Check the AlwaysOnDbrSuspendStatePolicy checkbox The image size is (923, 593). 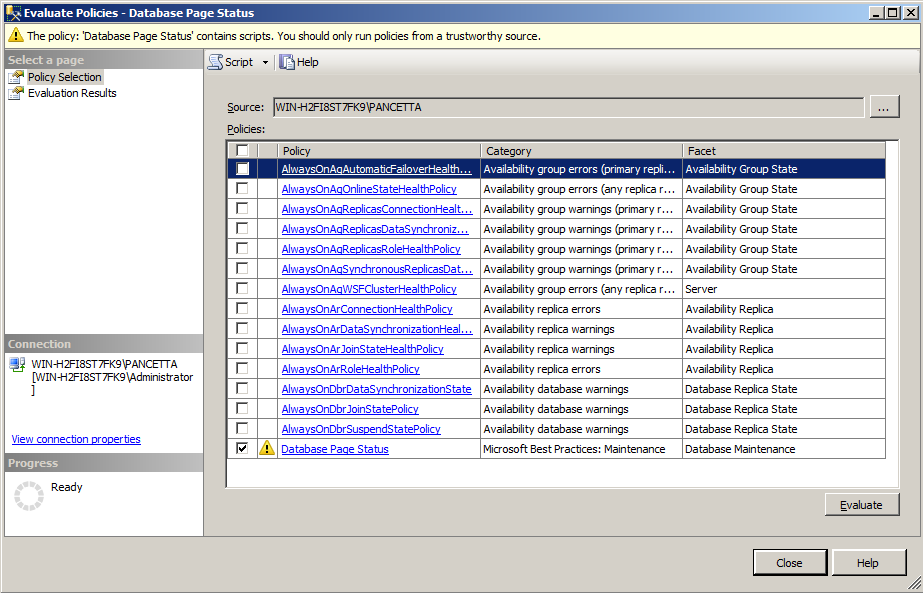point(242,429)
